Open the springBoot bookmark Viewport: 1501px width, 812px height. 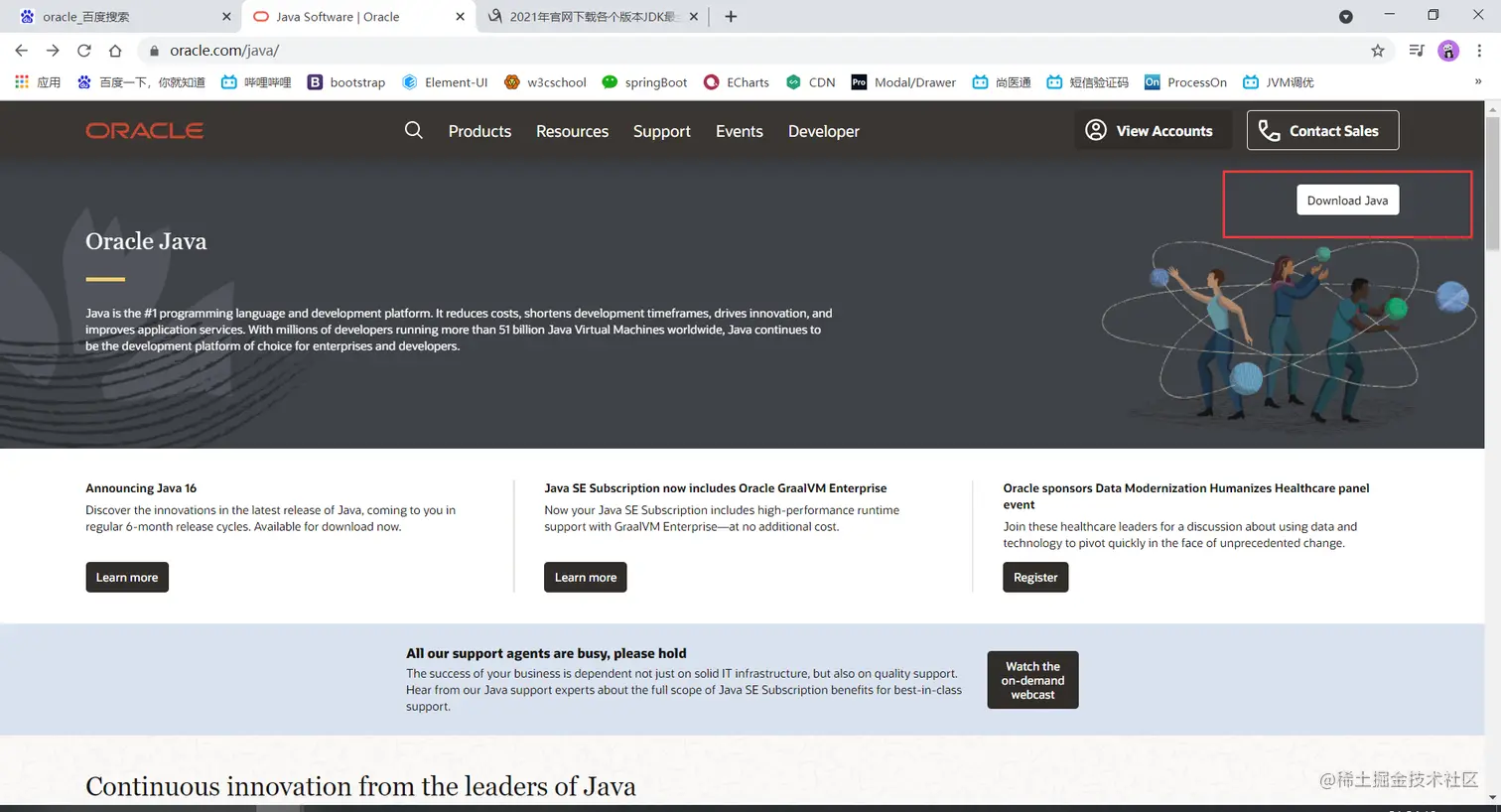644,82
